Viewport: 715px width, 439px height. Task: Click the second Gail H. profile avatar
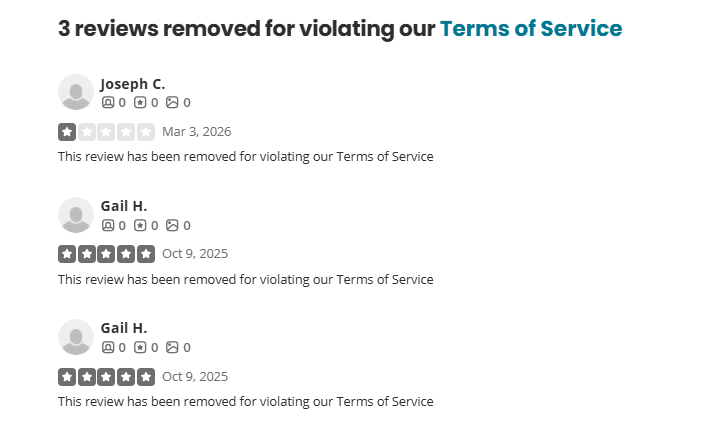click(76, 337)
